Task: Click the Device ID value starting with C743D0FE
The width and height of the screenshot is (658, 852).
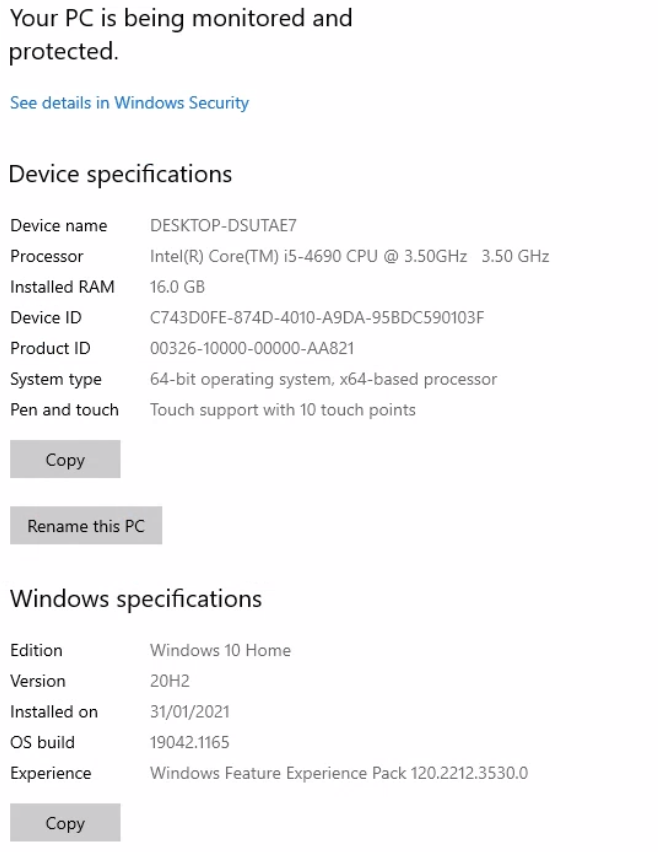Action: pyautogui.click(x=317, y=317)
